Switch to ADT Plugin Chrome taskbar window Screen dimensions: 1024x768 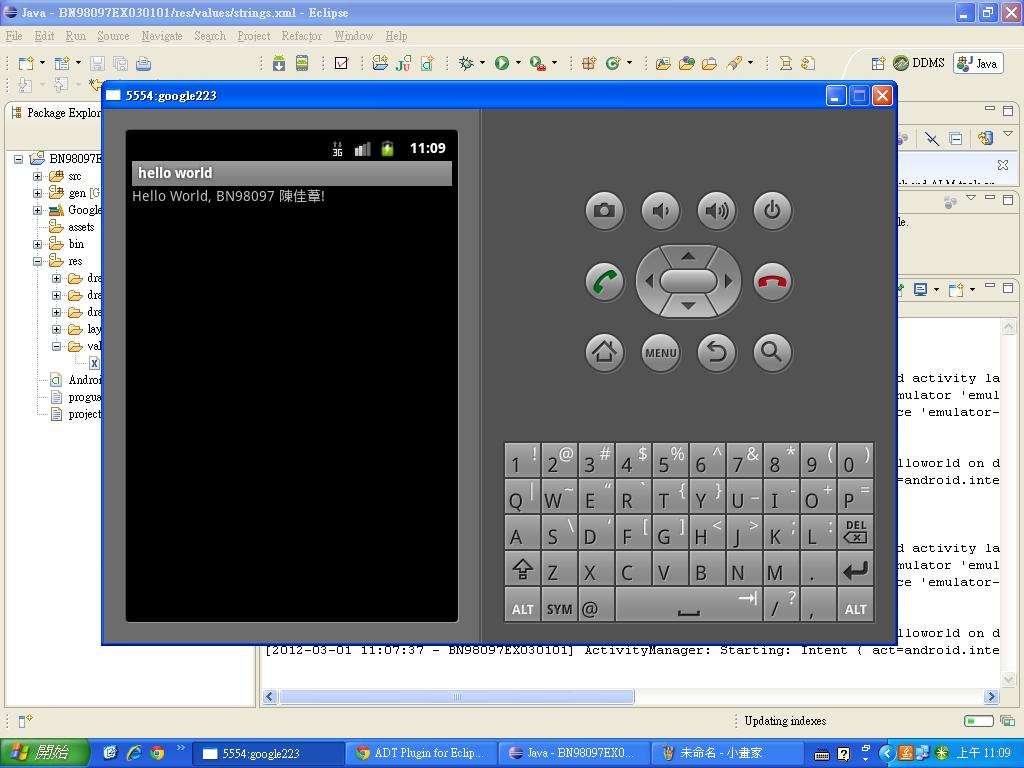(420, 753)
